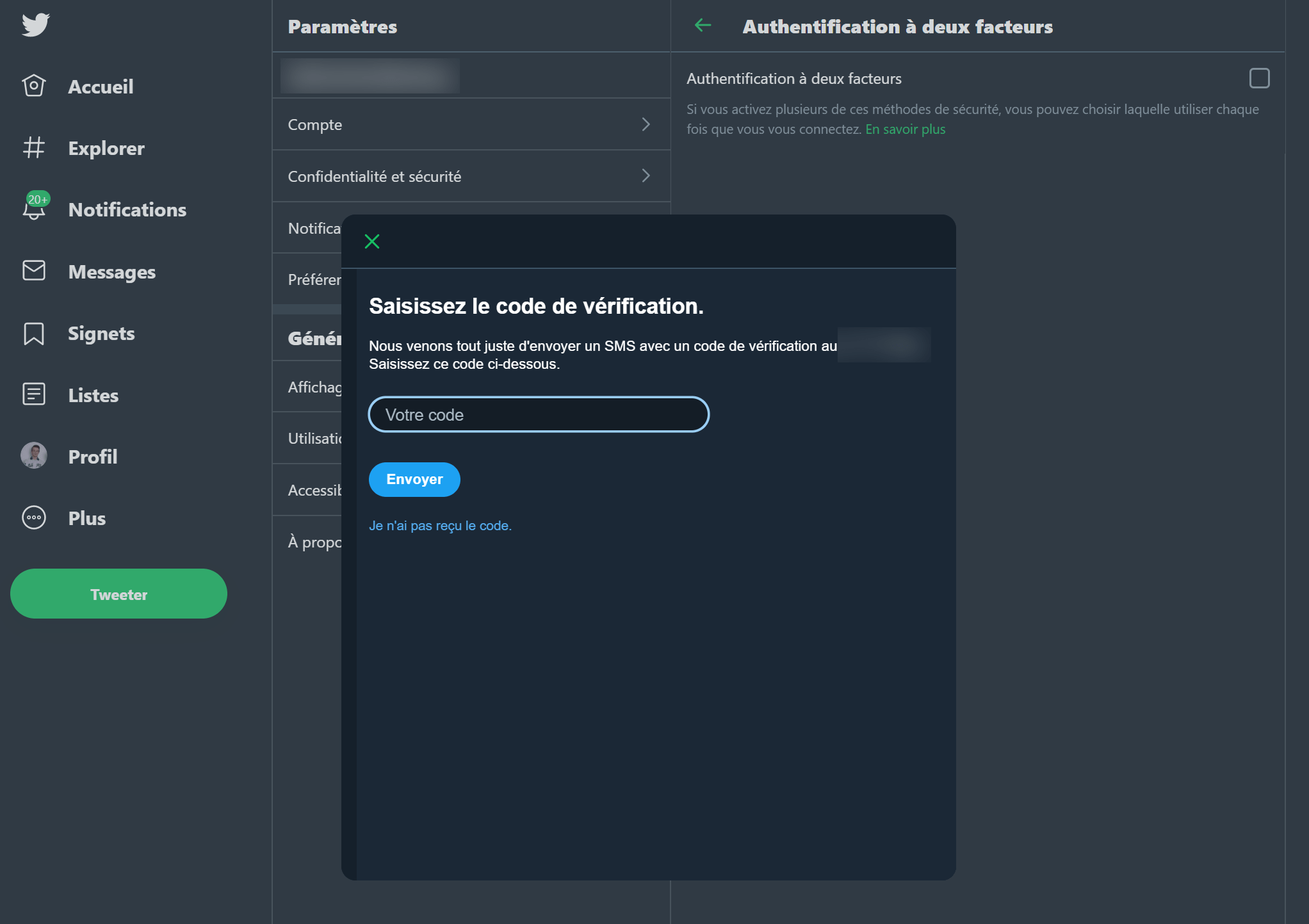Screen dimensions: 1309x924
Task: Open Listes icon in sidebar
Action: pyautogui.click(x=34, y=394)
